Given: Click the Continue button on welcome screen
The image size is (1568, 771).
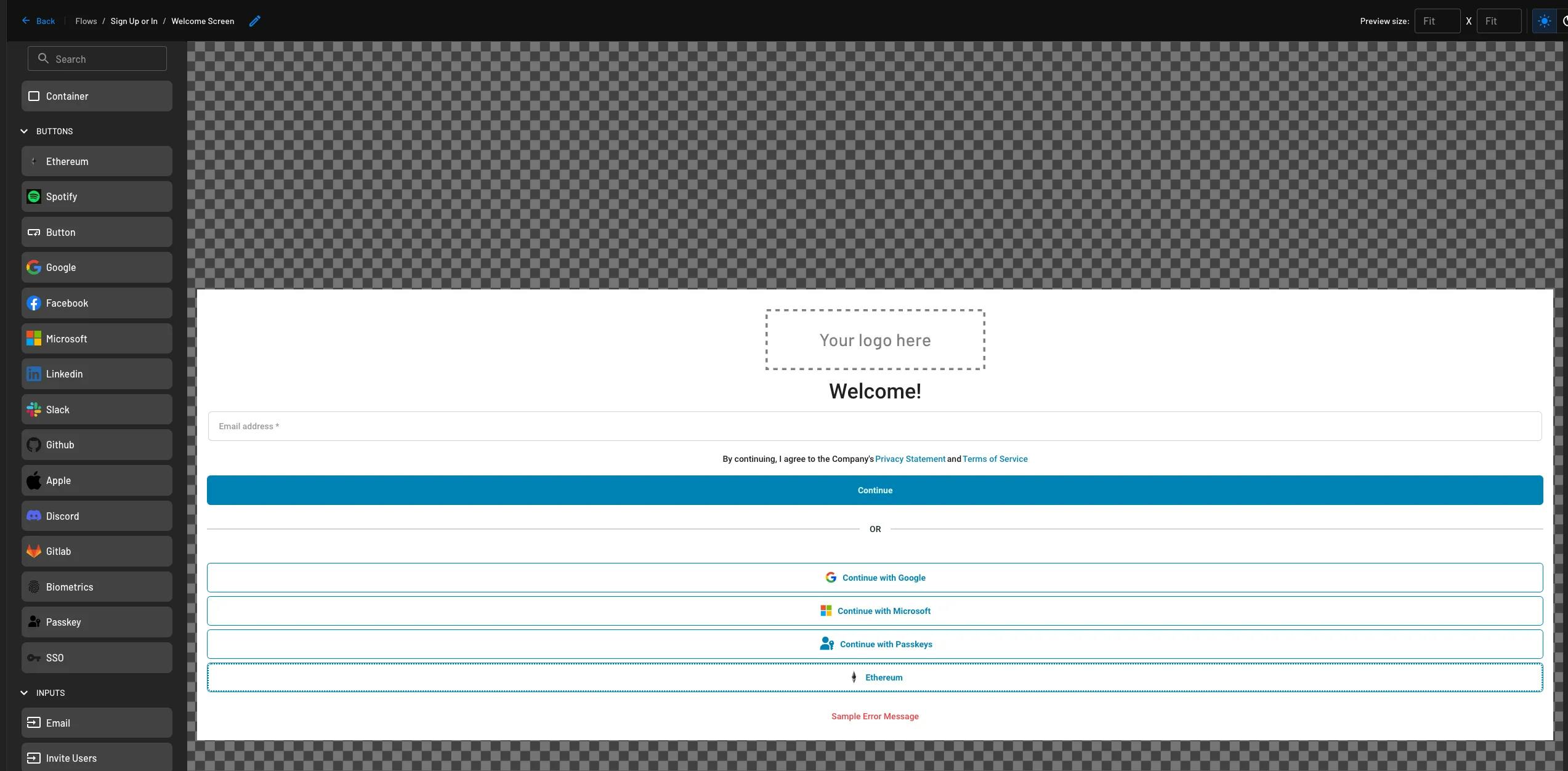Looking at the screenshot, I should [875, 490].
